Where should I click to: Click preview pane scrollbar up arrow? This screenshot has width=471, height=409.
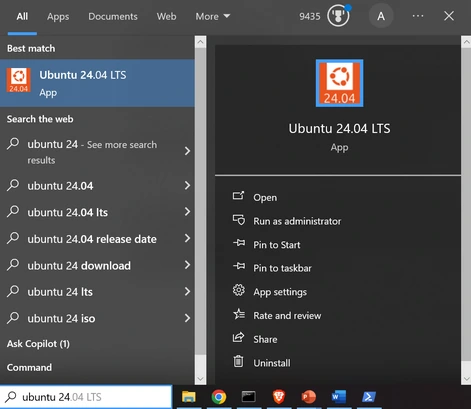(466, 42)
